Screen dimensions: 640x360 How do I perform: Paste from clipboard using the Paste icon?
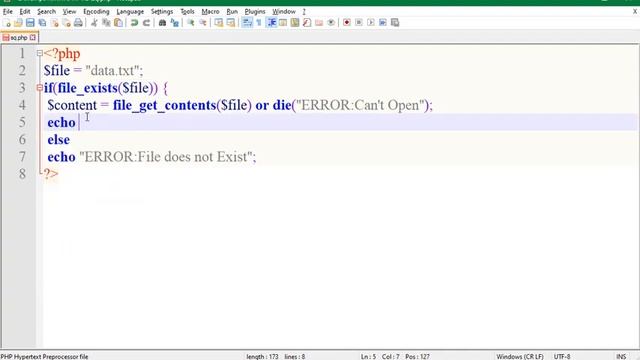coord(118,23)
